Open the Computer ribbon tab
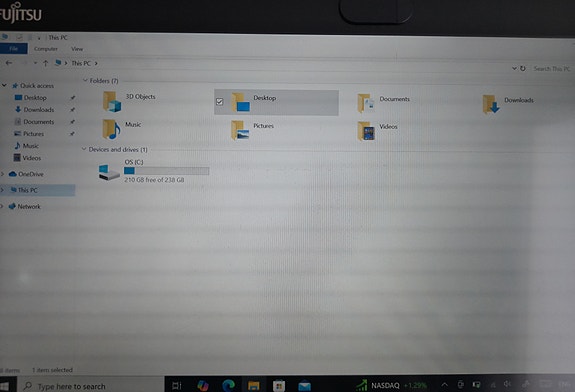 pyautogui.click(x=46, y=49)
